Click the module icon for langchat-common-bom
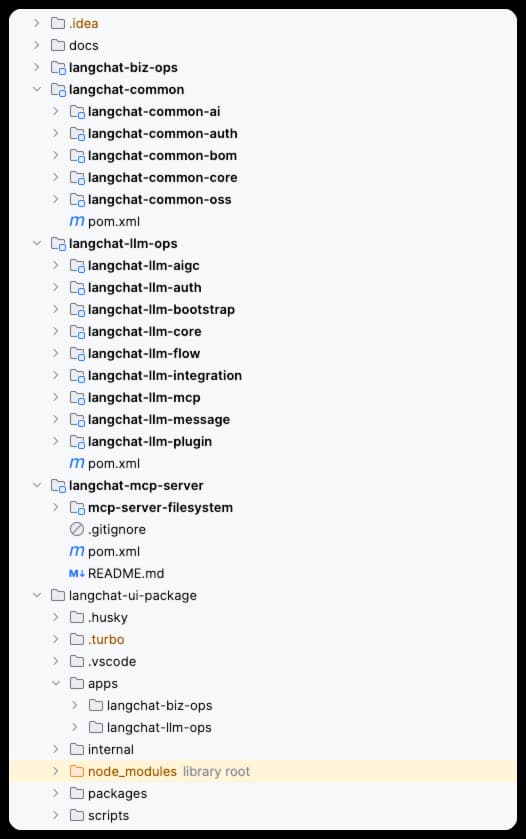Viewport: 526px width, 839px height. (x=77, y=156)
